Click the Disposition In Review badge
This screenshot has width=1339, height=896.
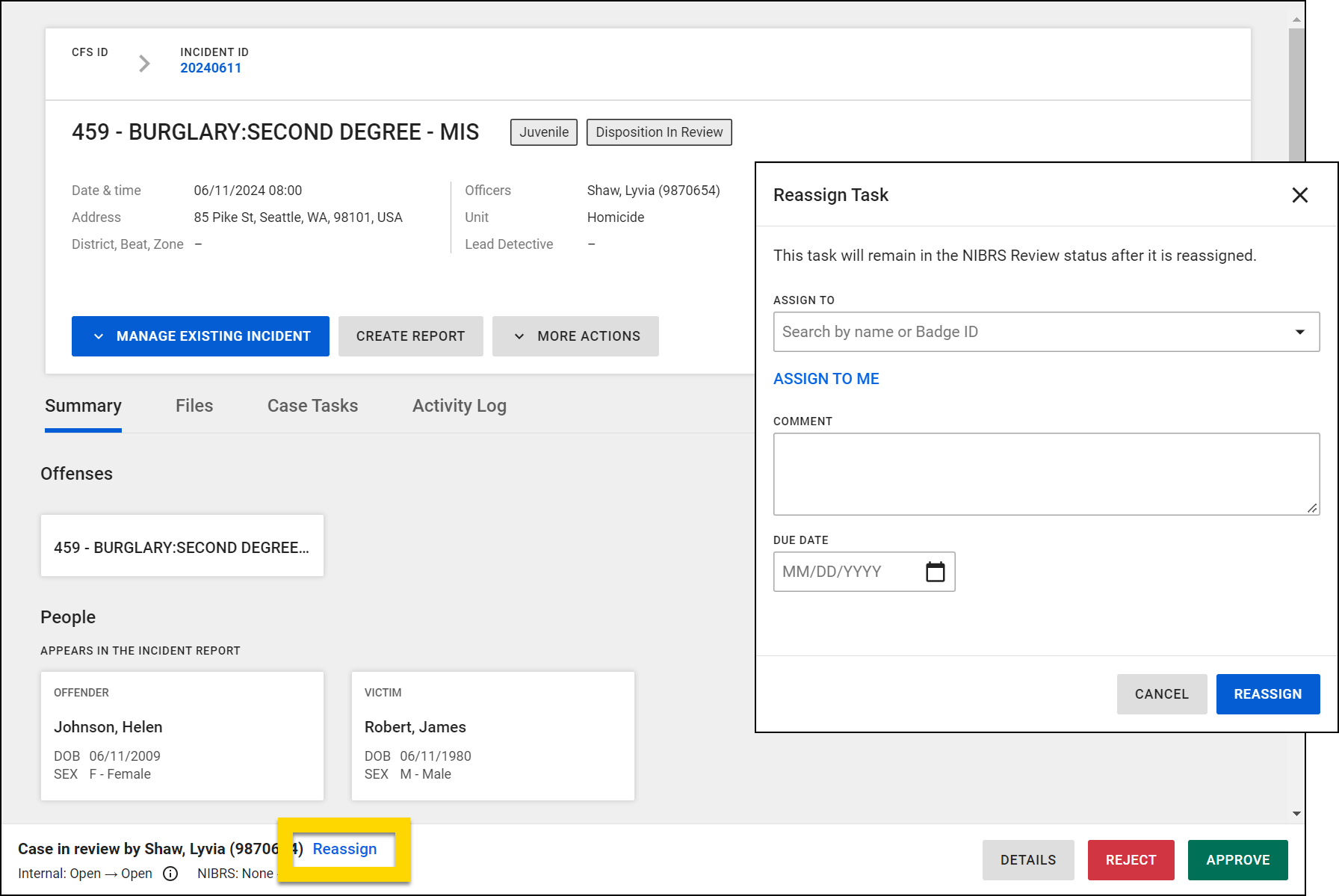658,132
